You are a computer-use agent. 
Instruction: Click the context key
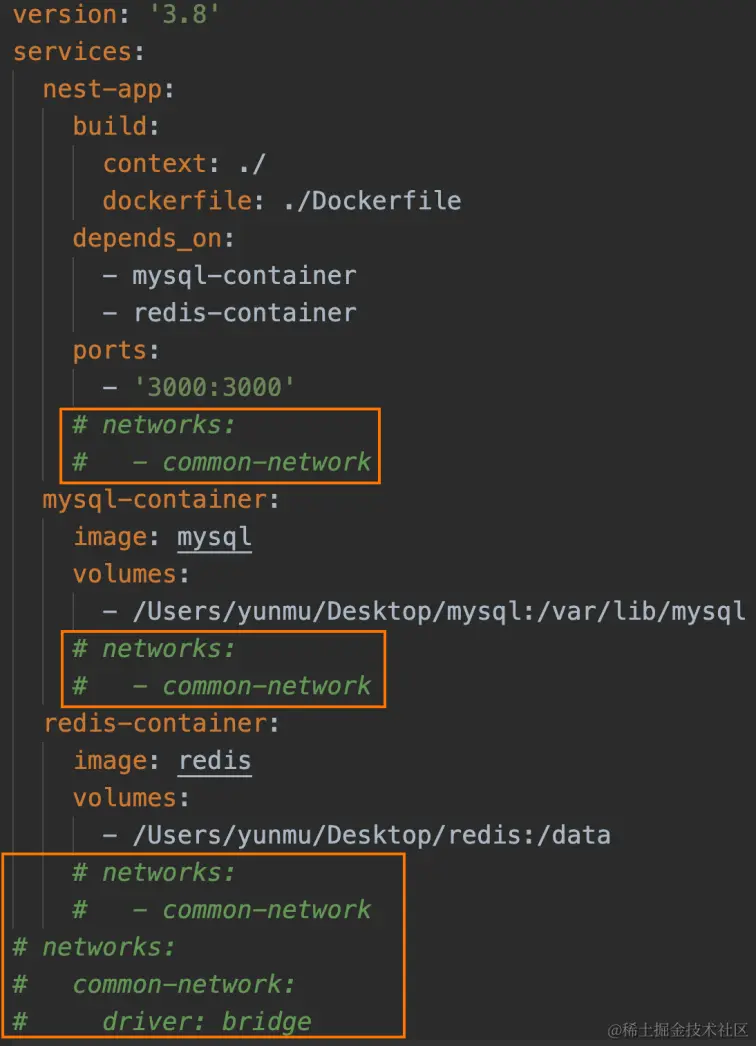coord(155,164)
